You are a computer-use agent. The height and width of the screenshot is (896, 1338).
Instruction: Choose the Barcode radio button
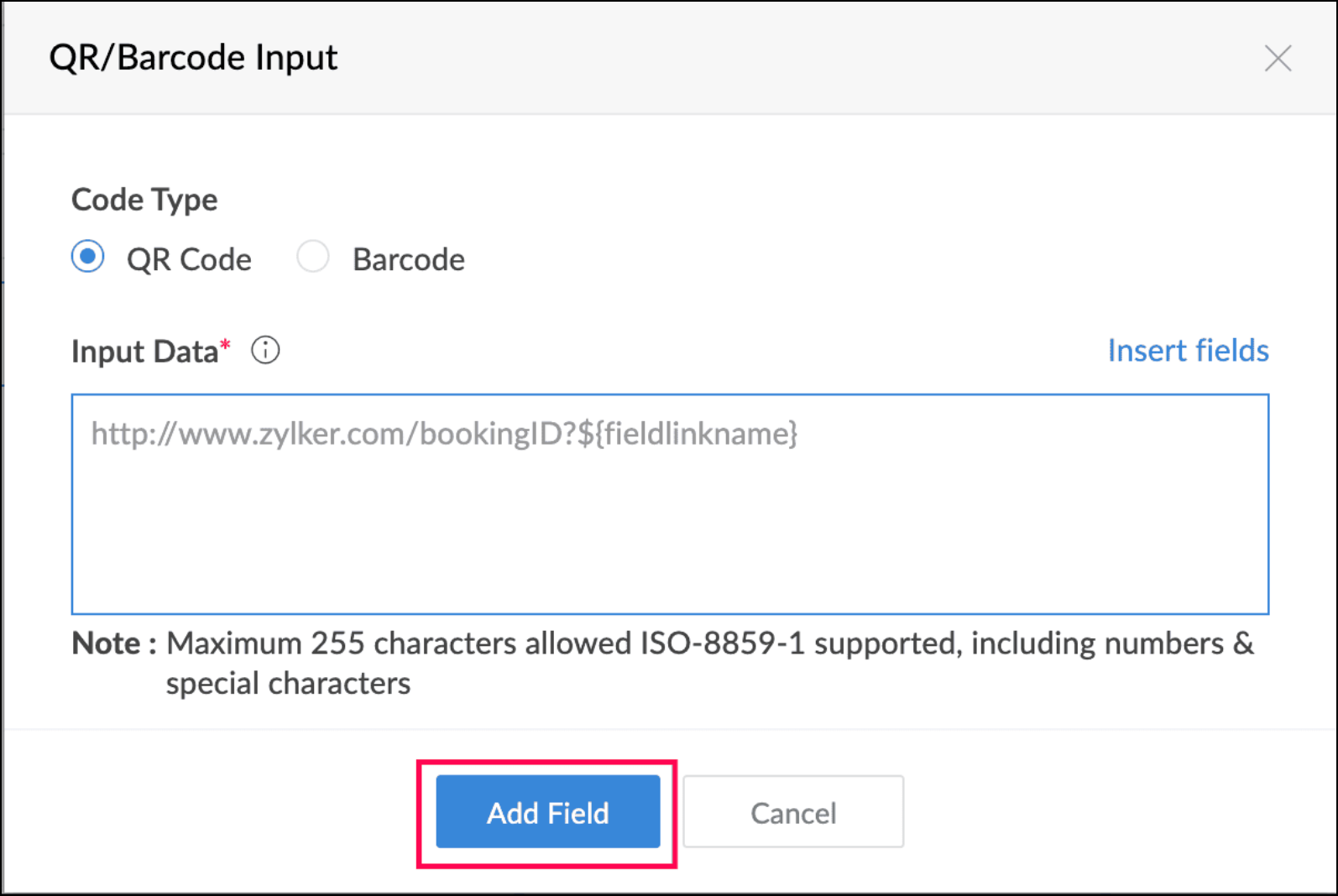(x=313, y=257)
